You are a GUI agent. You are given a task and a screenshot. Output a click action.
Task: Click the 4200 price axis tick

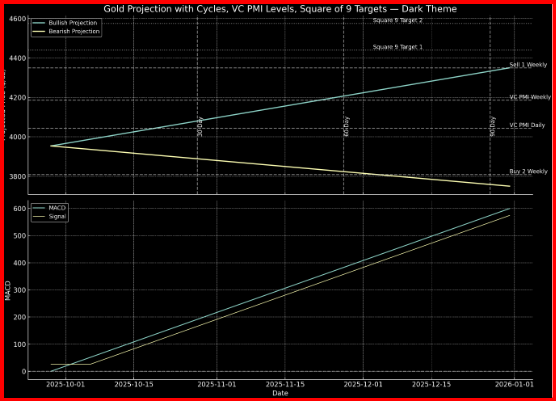(17, 98)
